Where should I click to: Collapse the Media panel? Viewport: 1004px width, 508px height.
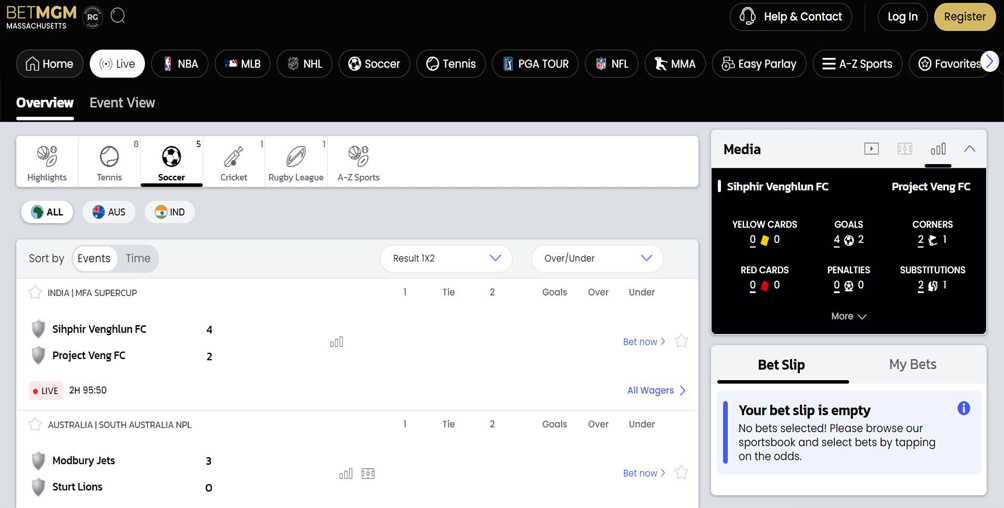[x=969, y=149]
